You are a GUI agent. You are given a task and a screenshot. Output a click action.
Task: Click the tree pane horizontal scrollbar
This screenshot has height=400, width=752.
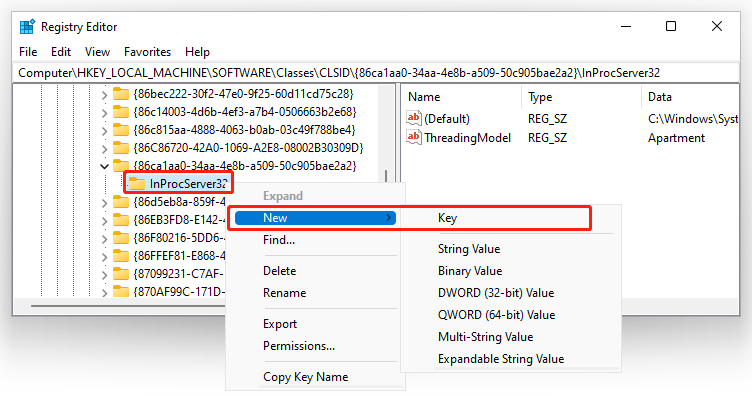[129, 305]
